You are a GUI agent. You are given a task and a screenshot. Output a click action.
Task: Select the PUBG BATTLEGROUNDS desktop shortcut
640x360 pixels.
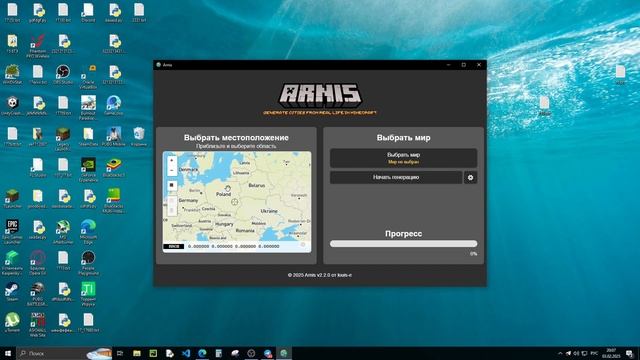coord(38,294)
